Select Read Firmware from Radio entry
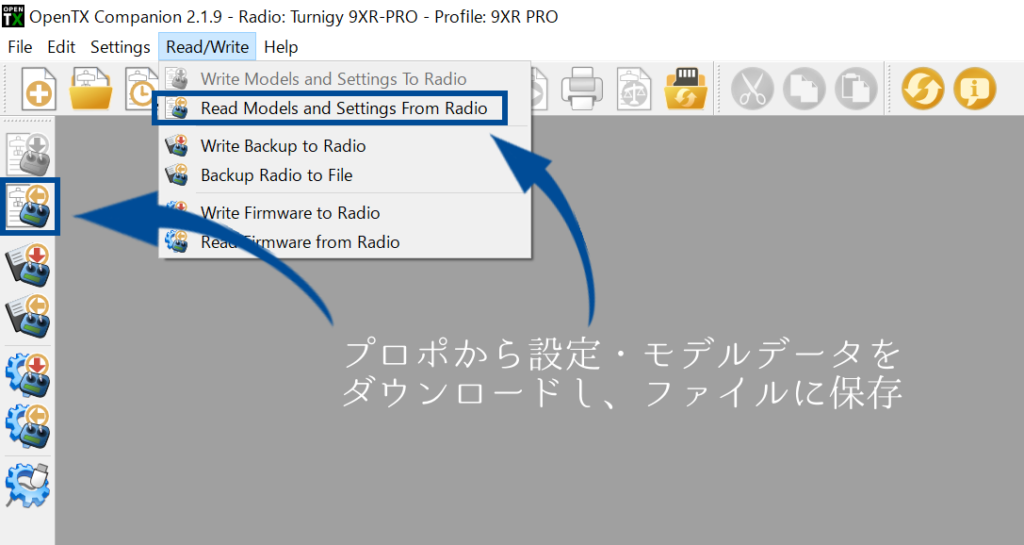Image resolution: width=1024 pixels, height=545 pixels. point(345,242)
